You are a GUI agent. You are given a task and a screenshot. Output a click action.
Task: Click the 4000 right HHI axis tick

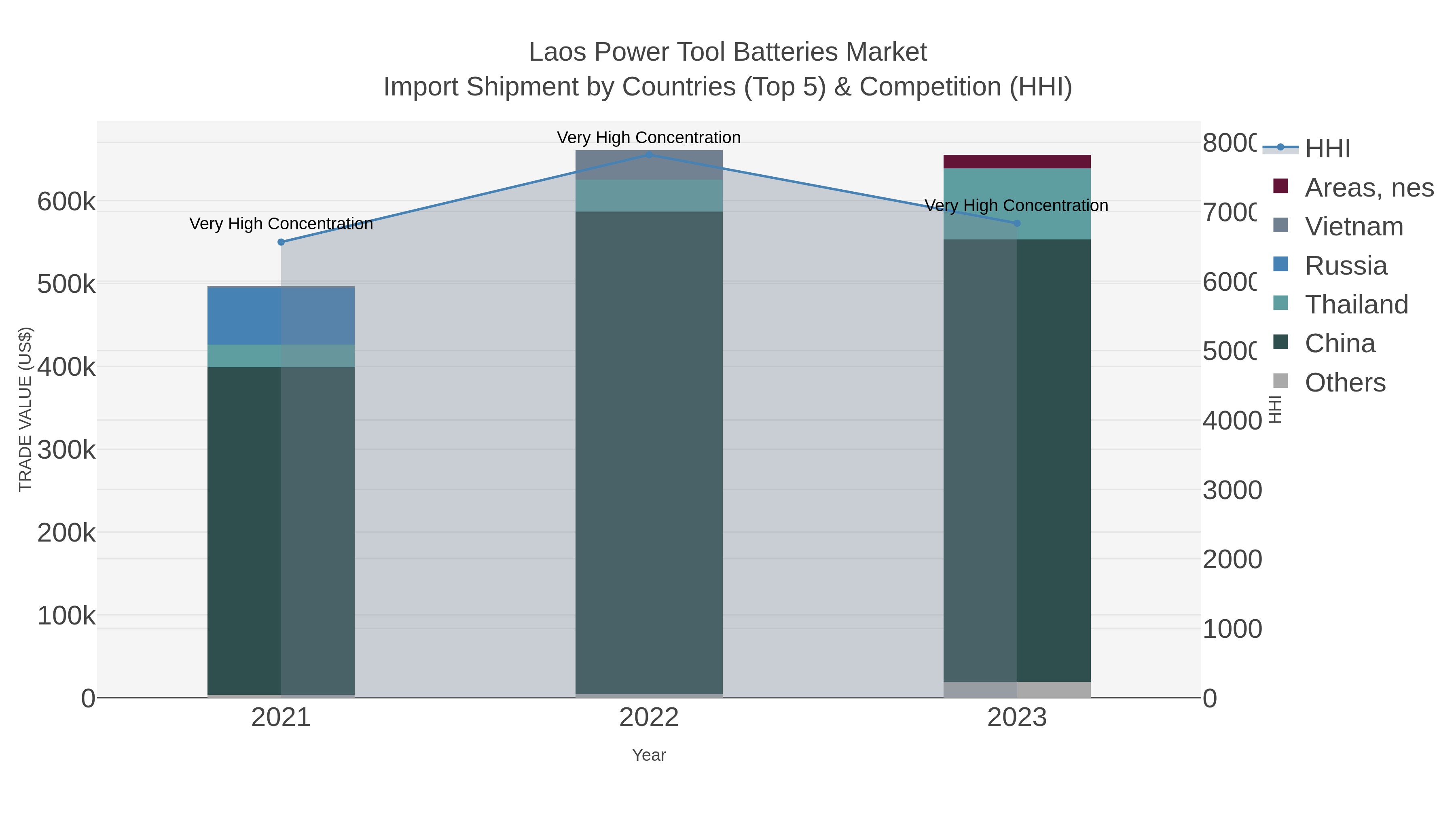tap(1232, 421)
